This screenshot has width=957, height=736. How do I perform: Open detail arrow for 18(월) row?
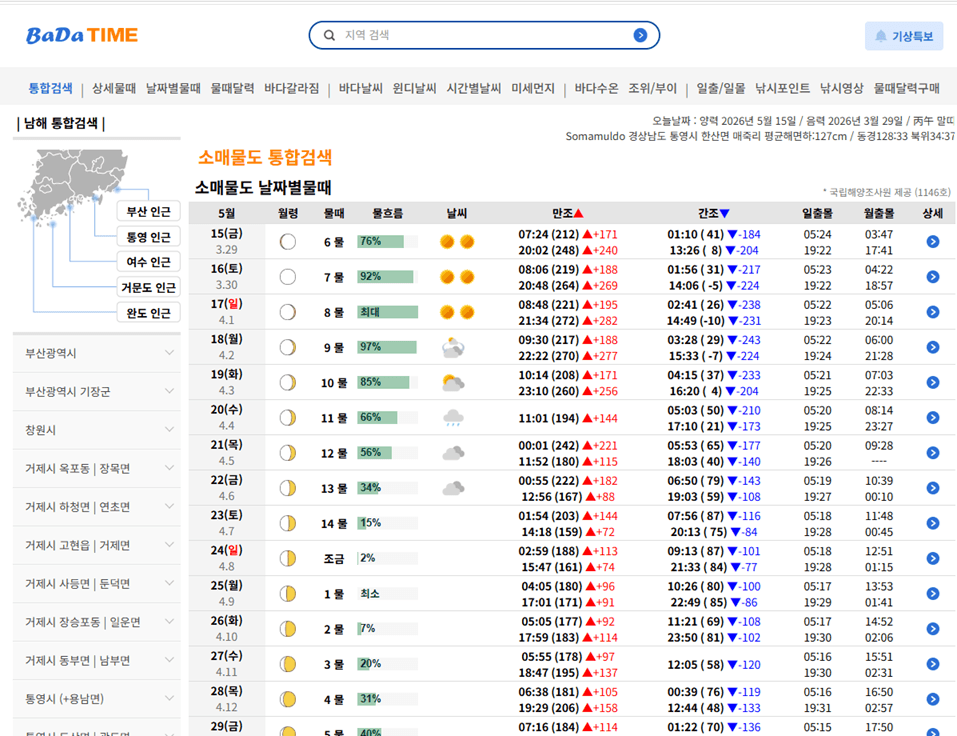click(933, 347)
